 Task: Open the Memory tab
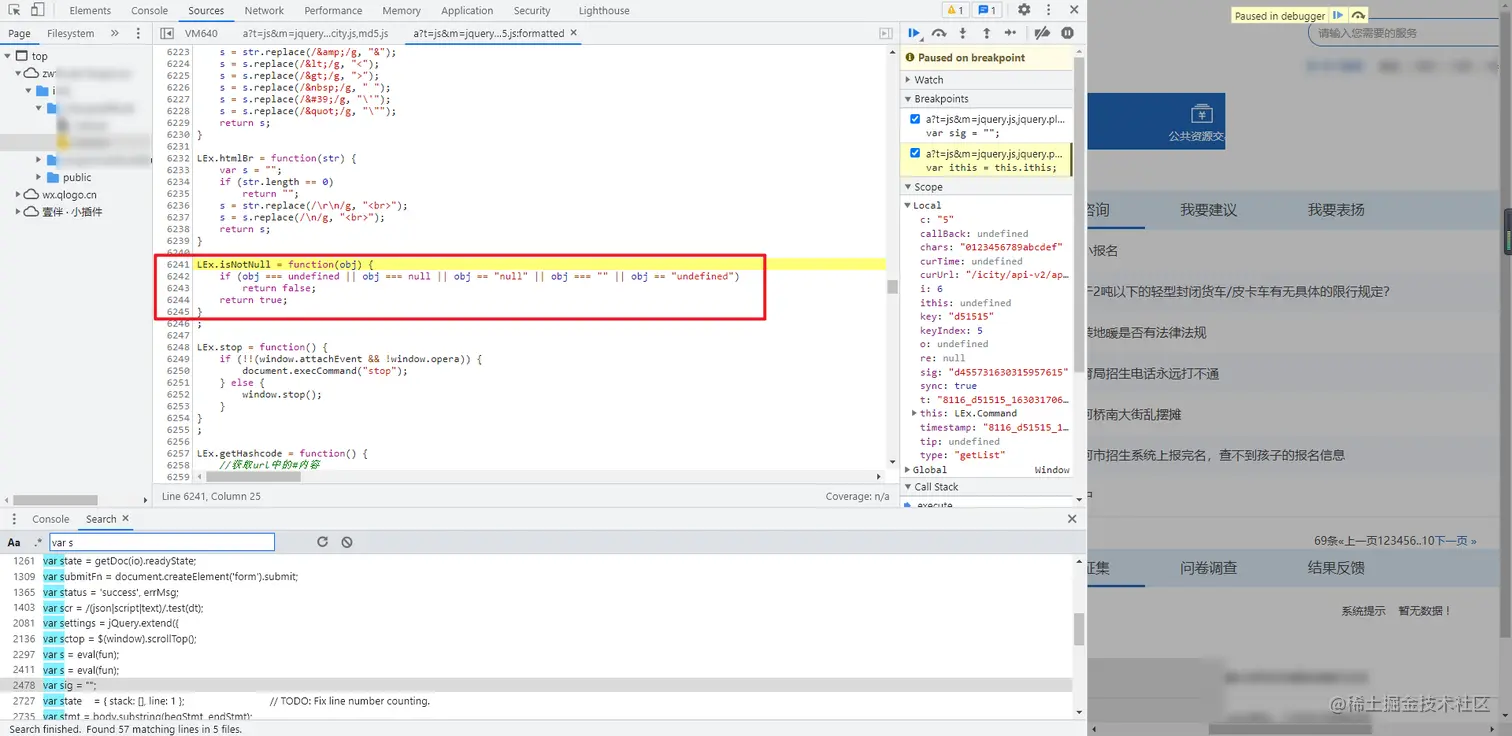coord(401,10)
